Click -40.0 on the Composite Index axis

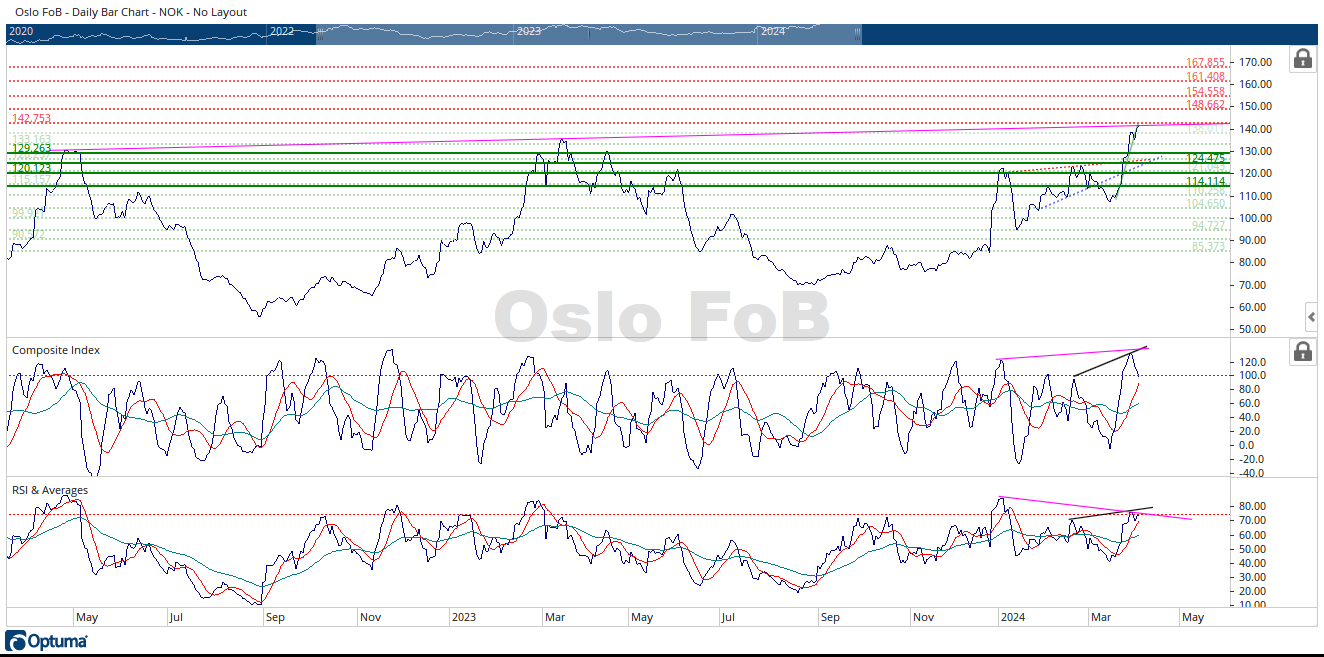pyautogui.click(x=1254, y=474)
